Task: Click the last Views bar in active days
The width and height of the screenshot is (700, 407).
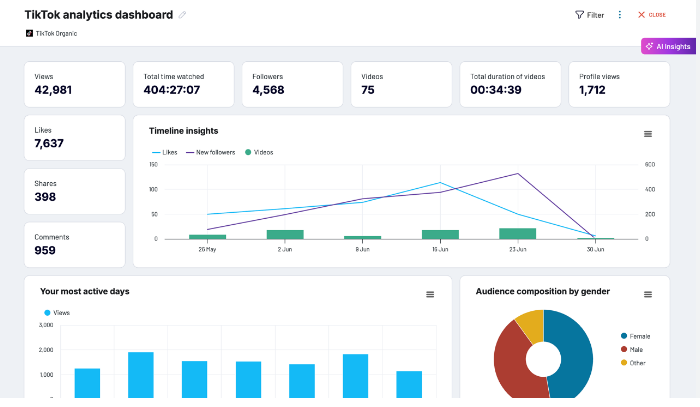Action: [x=409, y=384]
